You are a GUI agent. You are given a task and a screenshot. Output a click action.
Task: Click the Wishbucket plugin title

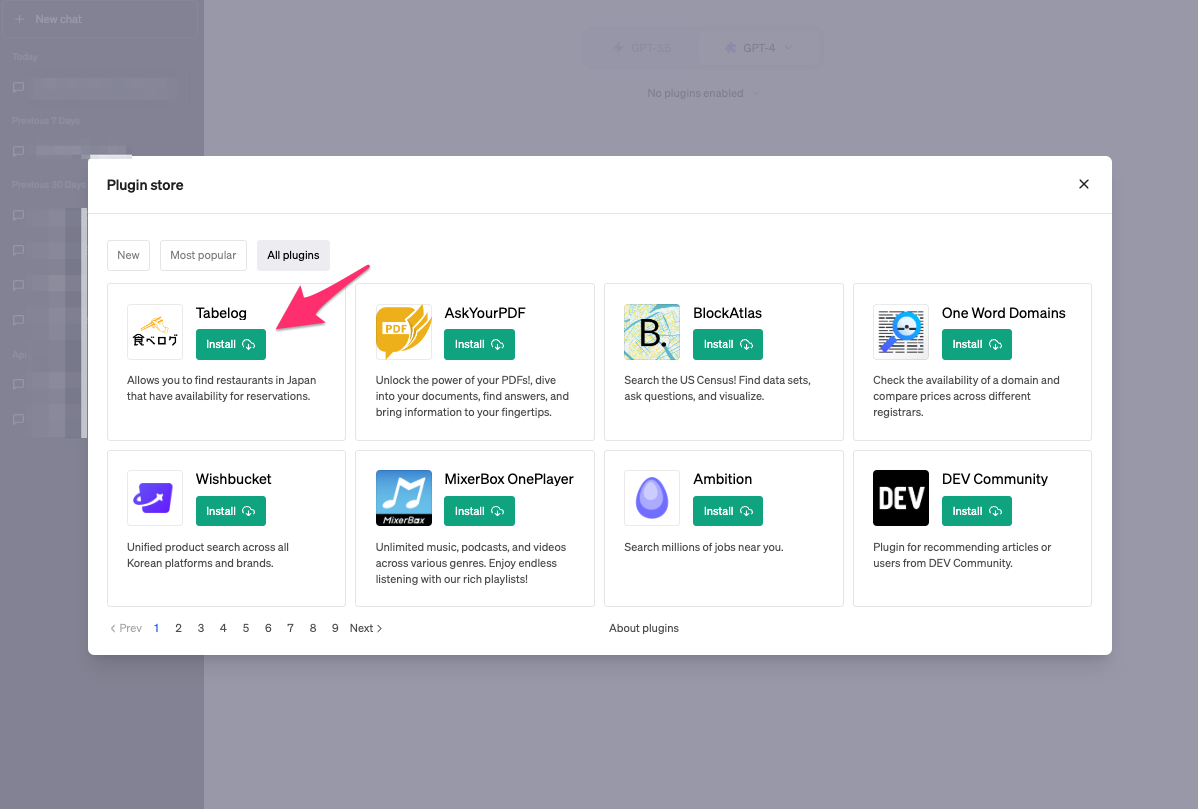(234, 479)
